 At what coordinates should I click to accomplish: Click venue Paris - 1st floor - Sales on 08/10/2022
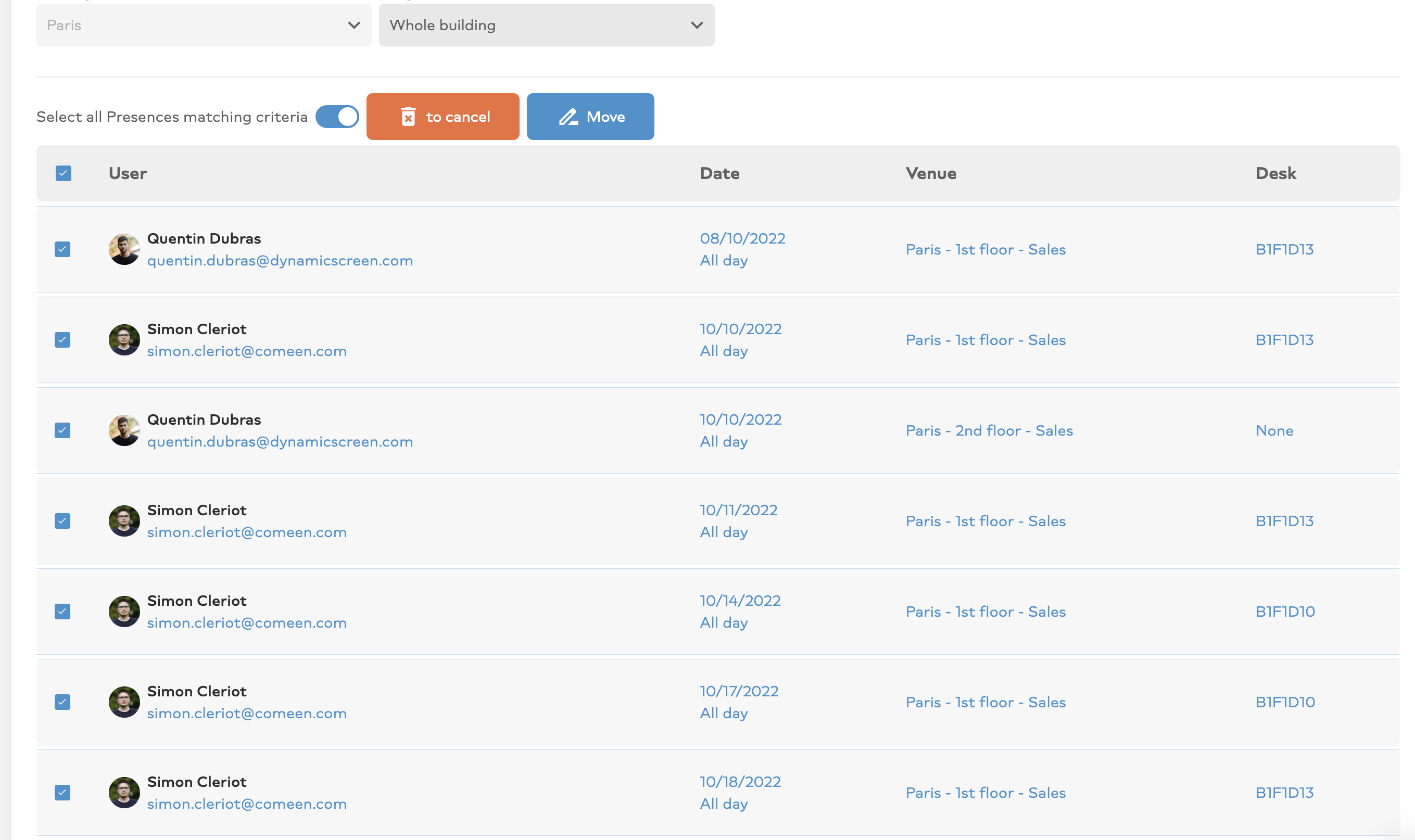986,250
